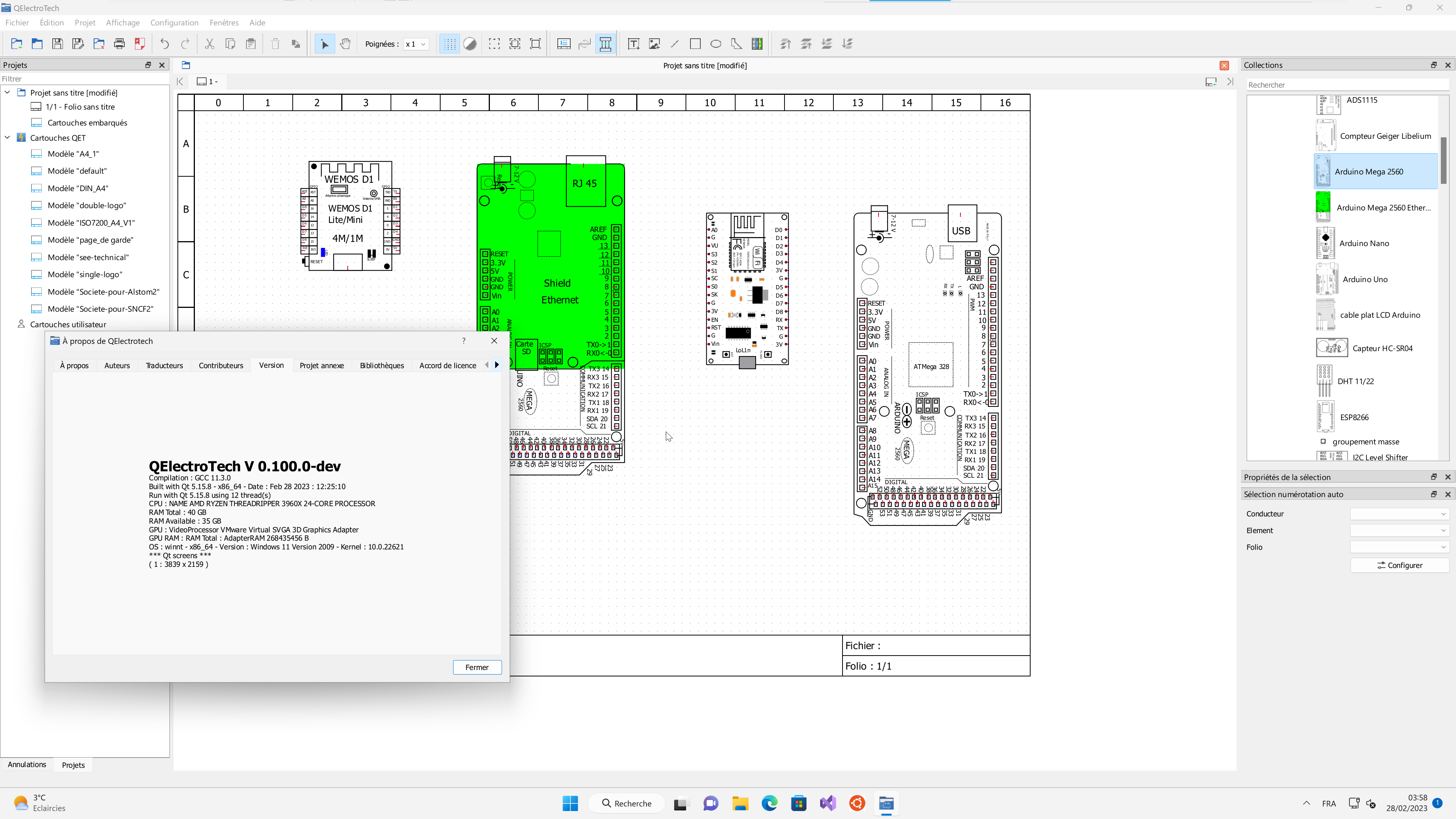
Task: Open Édition menu
Action: pos(52,23)
